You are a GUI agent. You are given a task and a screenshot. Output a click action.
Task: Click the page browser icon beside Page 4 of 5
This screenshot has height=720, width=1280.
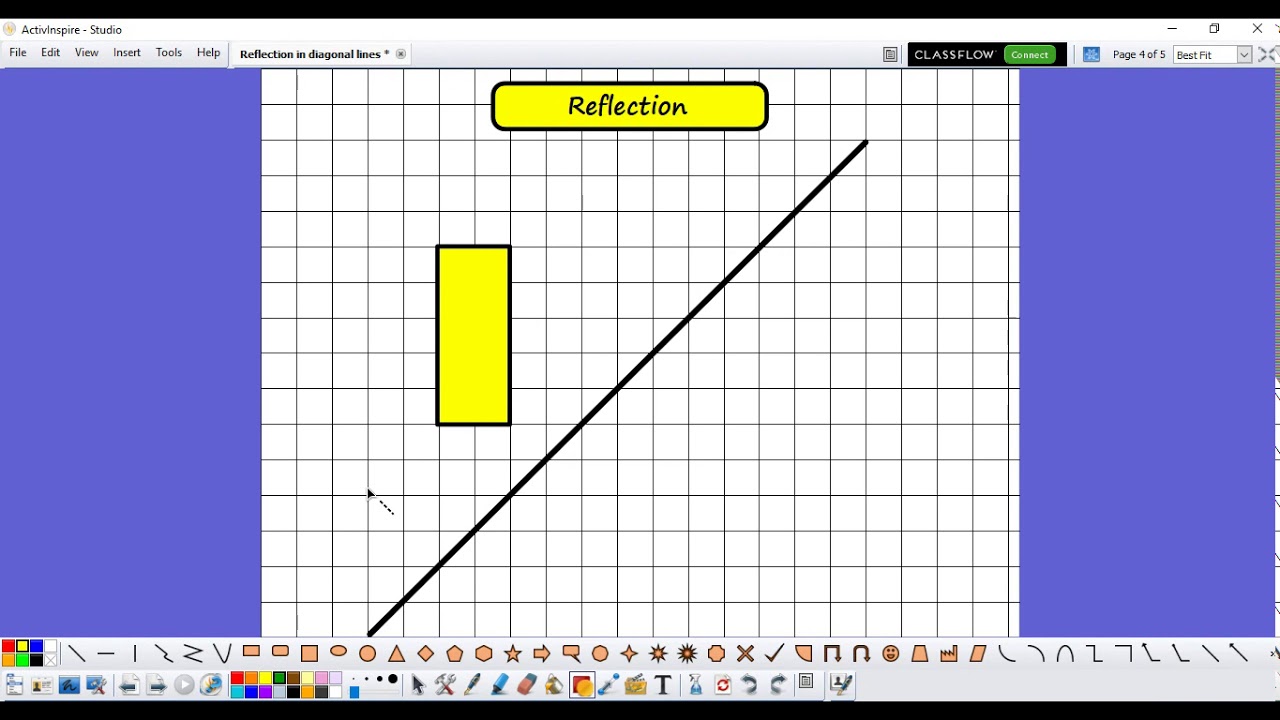1092,55
